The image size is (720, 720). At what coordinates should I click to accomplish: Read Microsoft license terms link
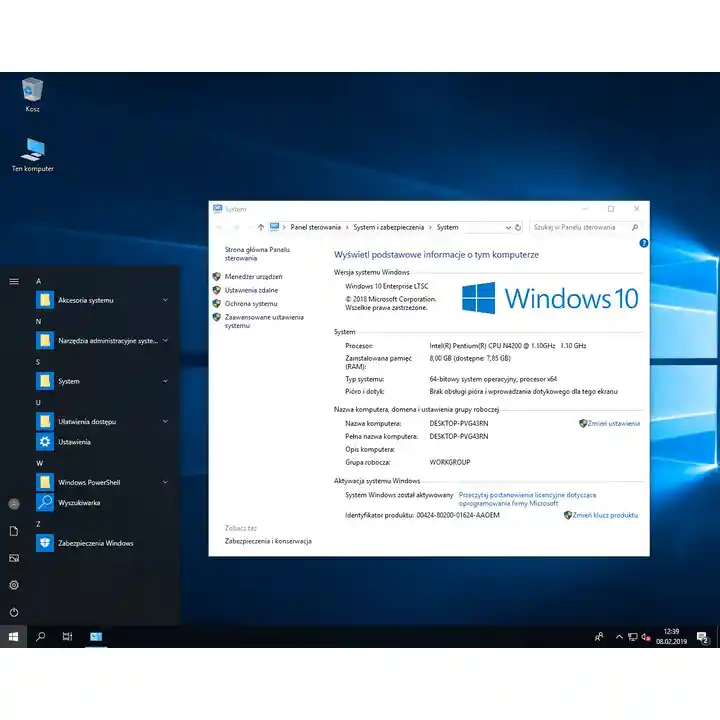point(527,499)
